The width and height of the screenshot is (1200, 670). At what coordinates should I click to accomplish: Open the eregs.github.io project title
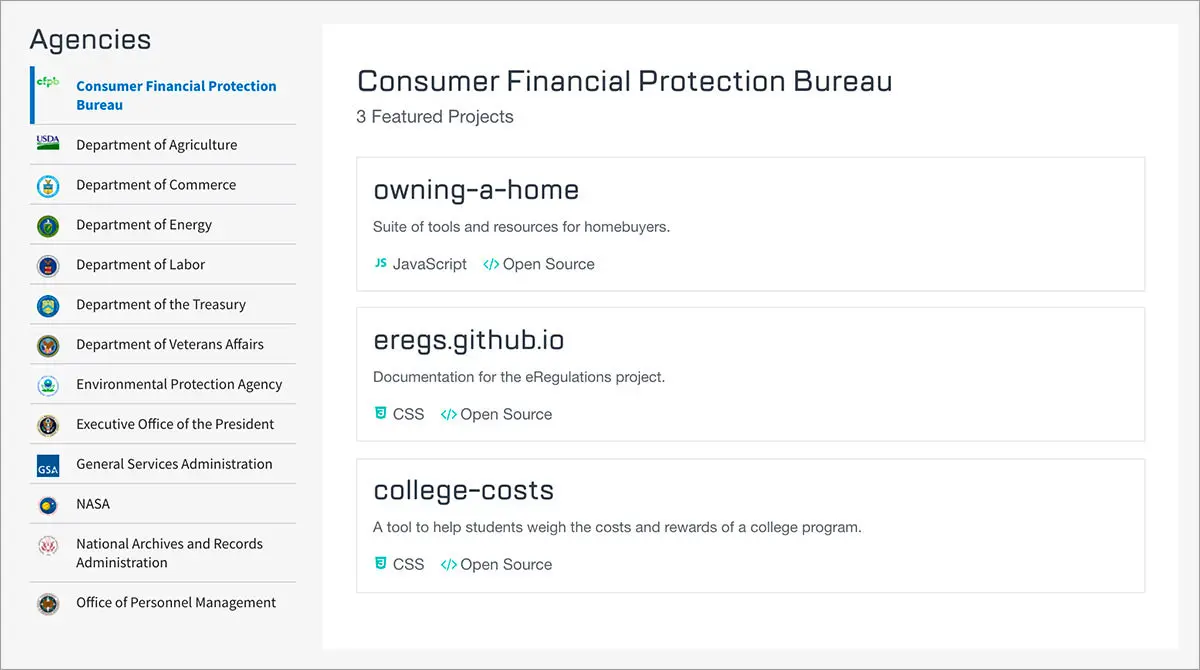click(468, 340)
